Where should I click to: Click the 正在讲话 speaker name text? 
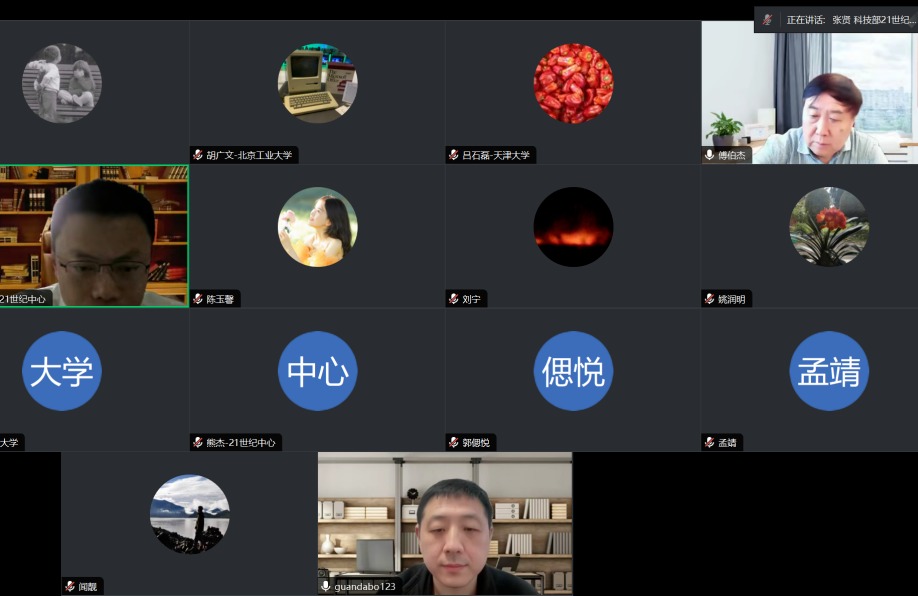pyautogui.click(x=850, y=19)
